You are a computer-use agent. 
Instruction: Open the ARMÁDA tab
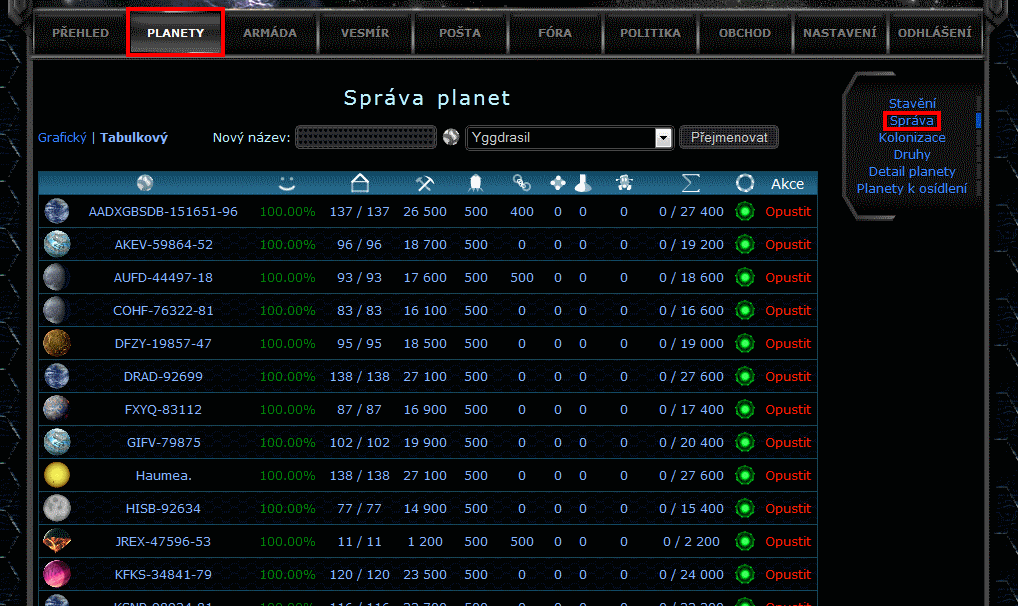click(270, 33)
